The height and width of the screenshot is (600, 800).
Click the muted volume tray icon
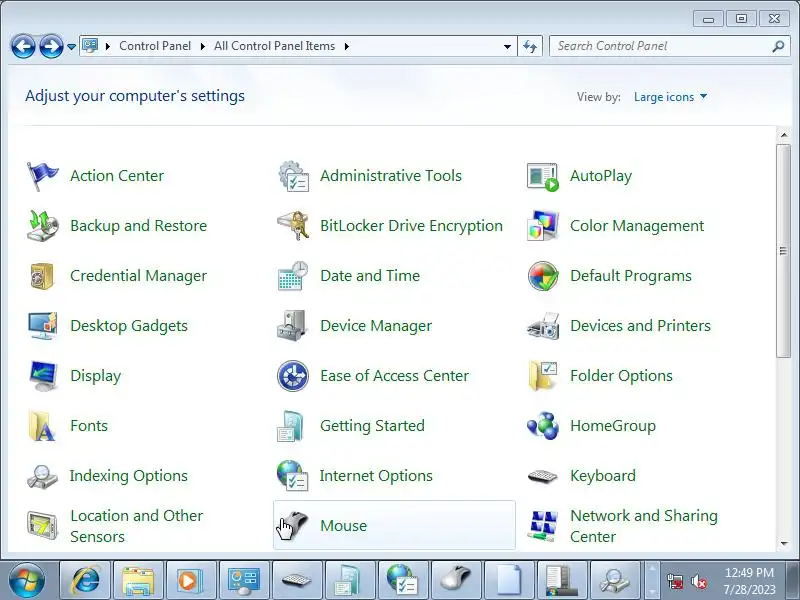click(x=699, y=581)
